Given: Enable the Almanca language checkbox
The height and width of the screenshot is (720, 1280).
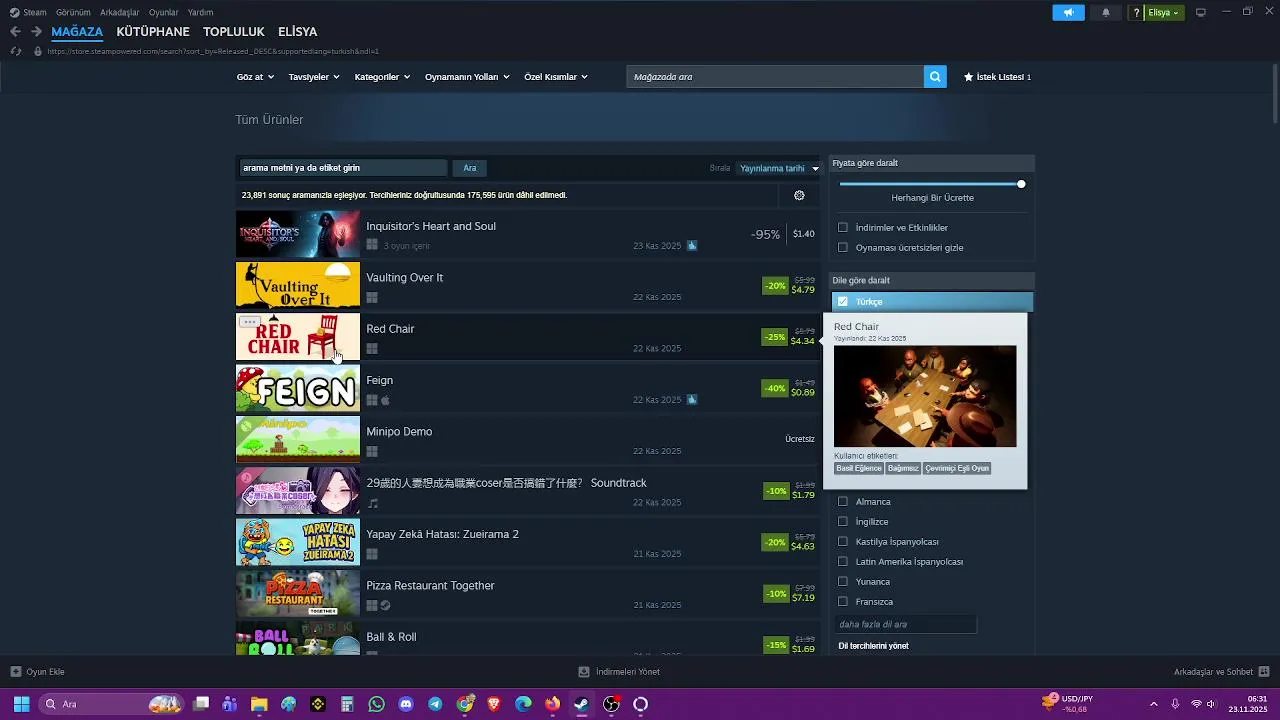Looking at the screenshot, I should pyautogui.click(x=843, y=501).
